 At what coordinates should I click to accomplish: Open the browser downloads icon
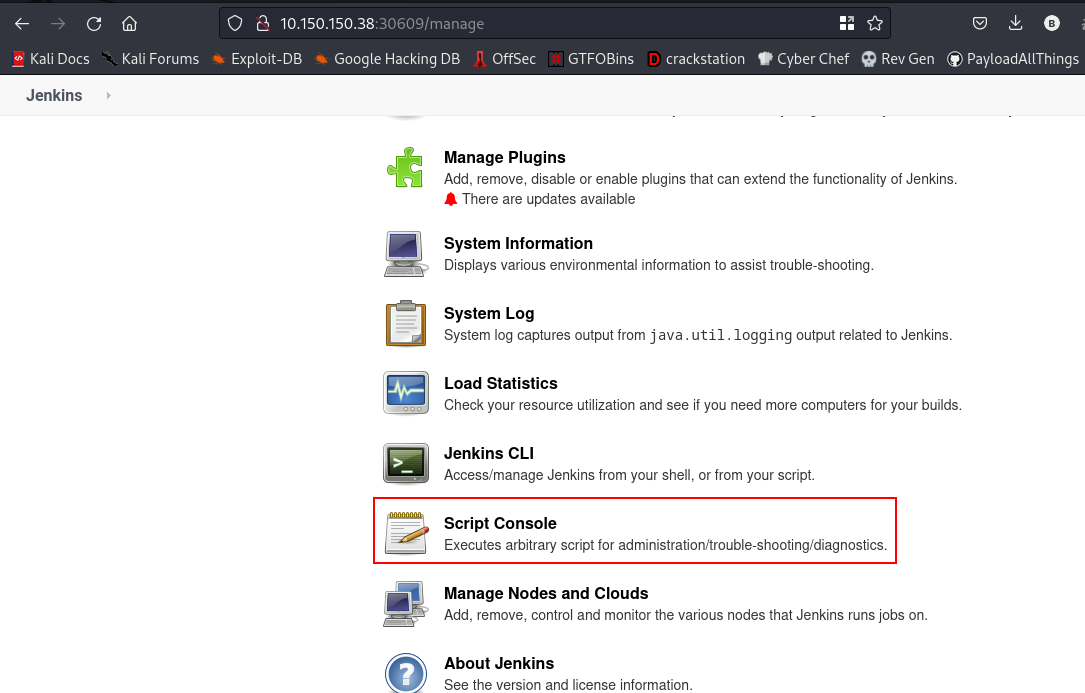click(x=1015, y=24)
